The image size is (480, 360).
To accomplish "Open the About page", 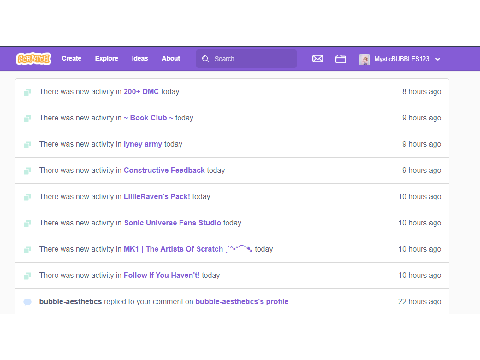I will coord(171,59).
